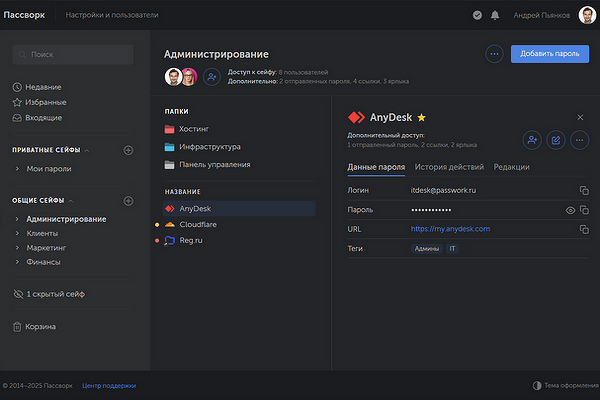
Task: Toggle the AnyDesk favorite star
Action: (421, 118)
